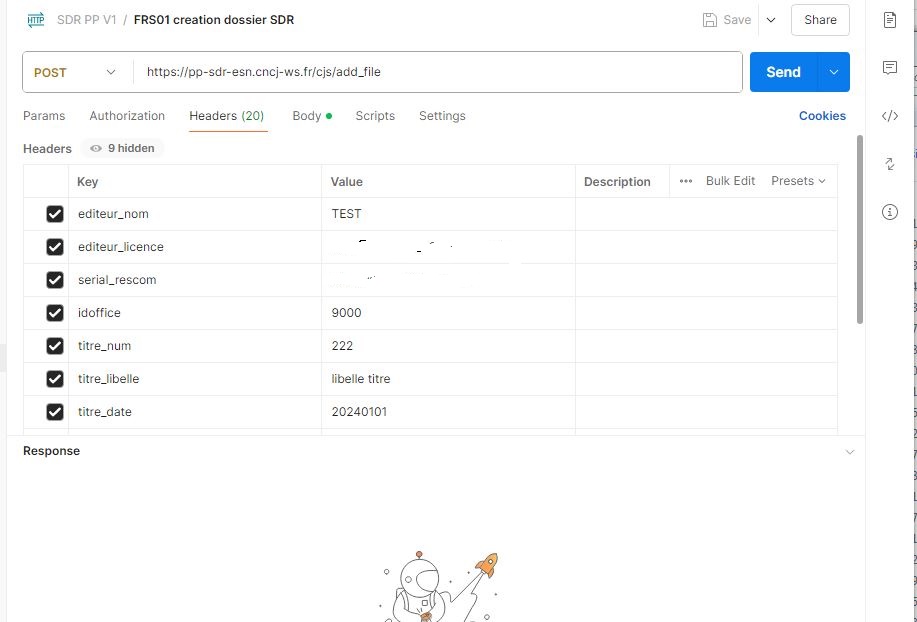This screenshot has width=917, height=622.
Task: Open the Cookies link
Action: pos(822,116)
